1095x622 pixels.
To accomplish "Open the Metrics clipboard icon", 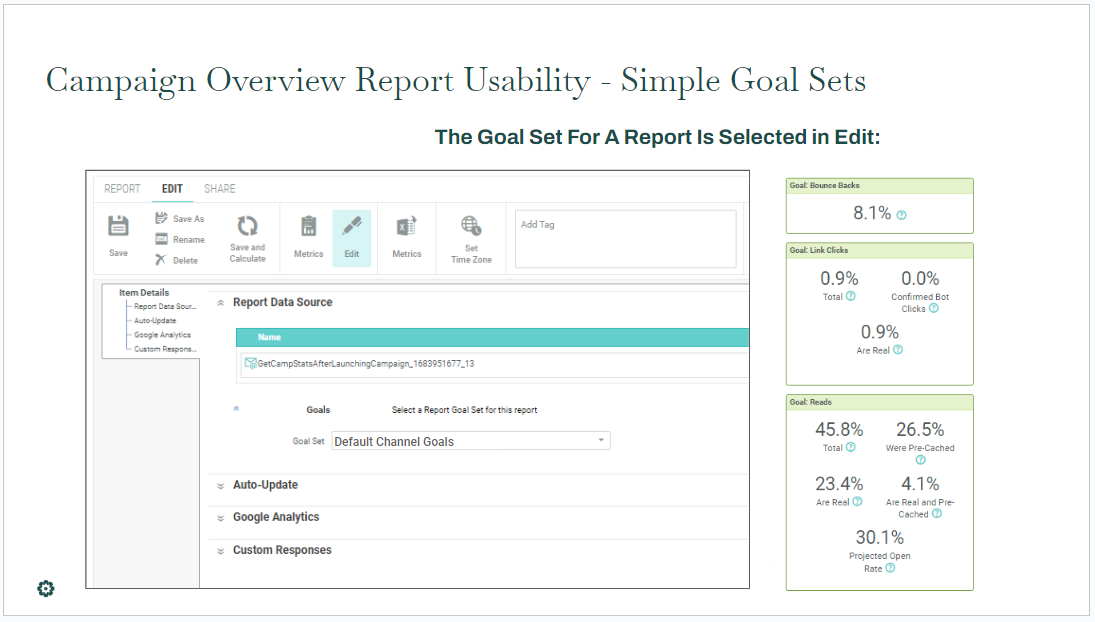I will click(x=308, y=227).
